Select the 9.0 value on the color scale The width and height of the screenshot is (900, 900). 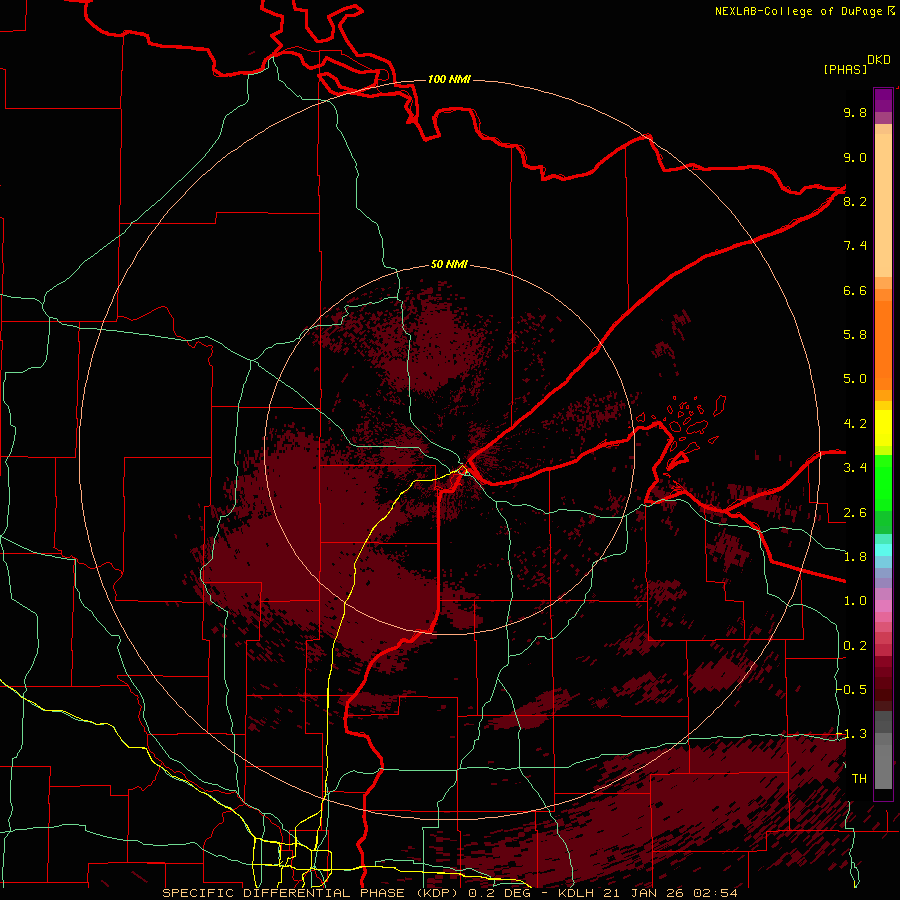(x=855, y=157)
